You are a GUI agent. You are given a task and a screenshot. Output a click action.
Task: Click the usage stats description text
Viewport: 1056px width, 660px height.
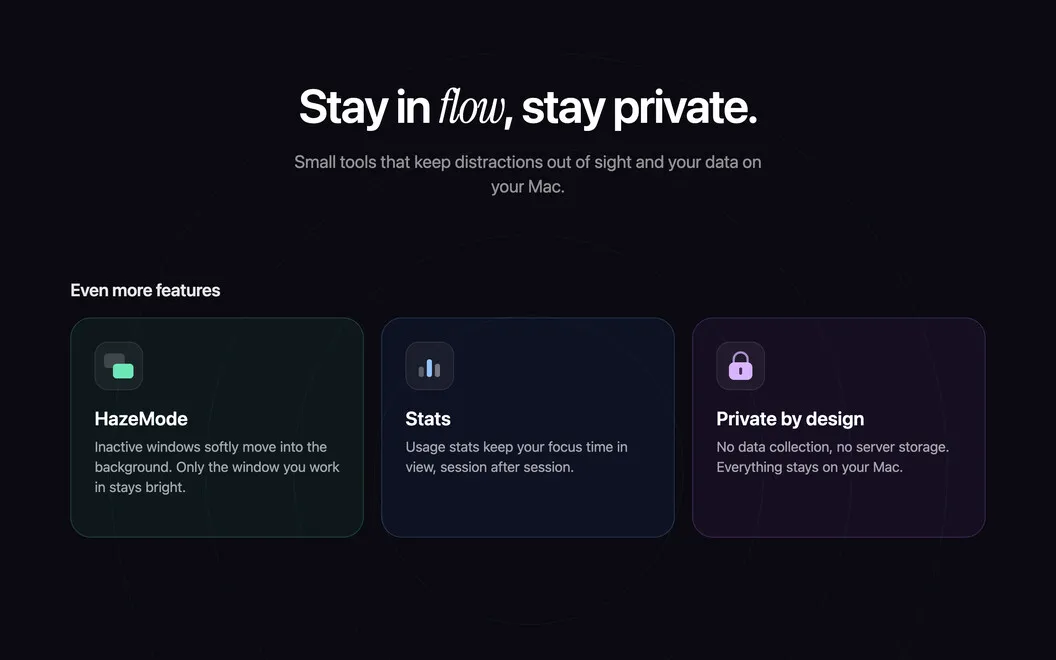(x=517, y=457)
